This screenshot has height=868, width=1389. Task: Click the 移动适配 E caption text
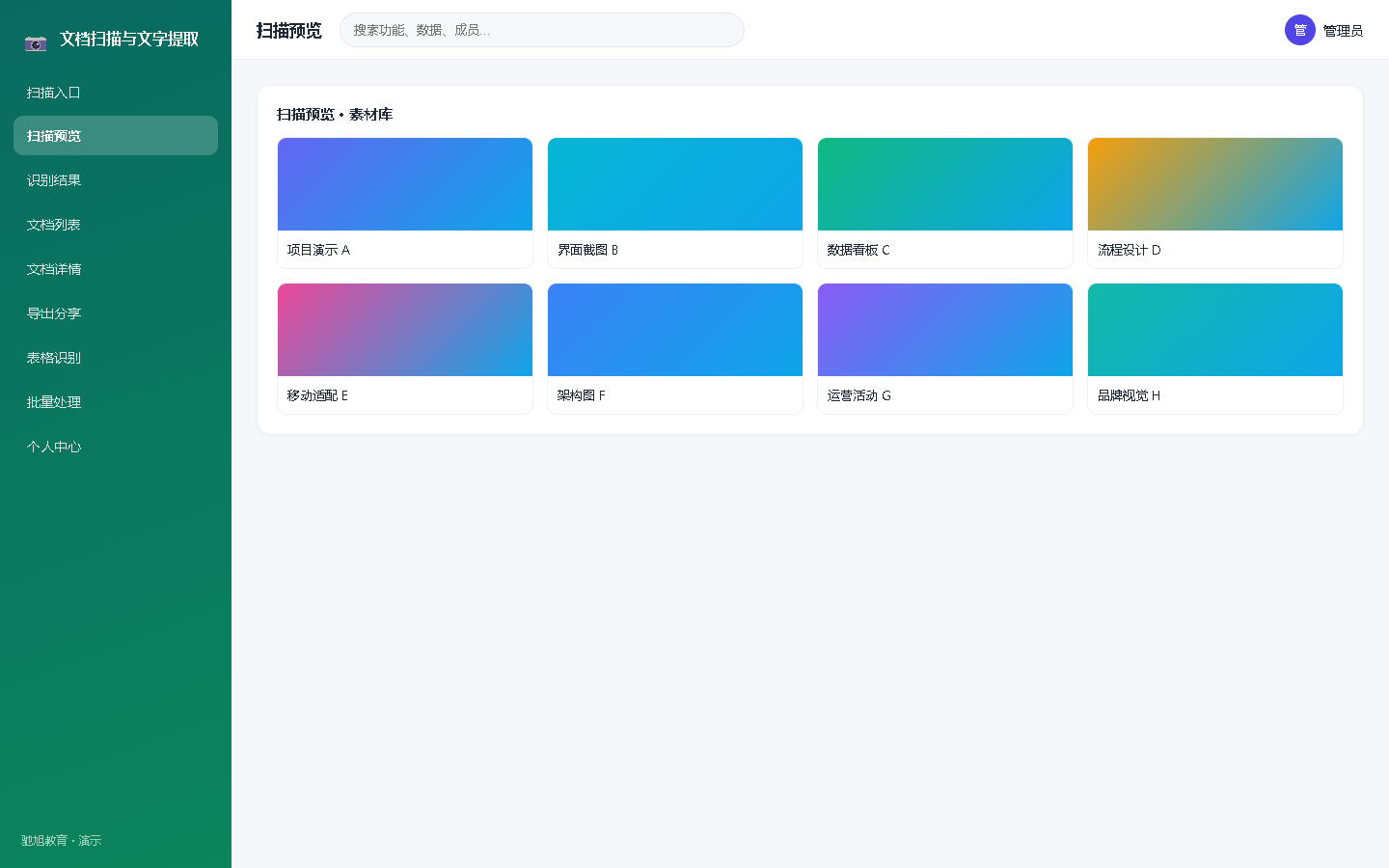(x=317, y=395)
